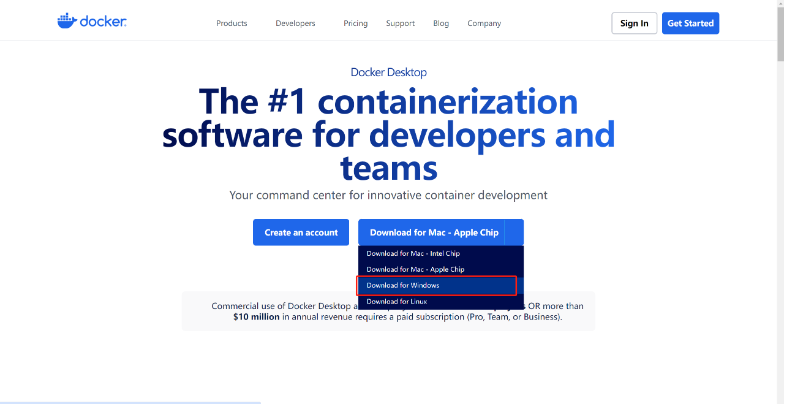The image size is (786, 404).
Task: Go to the Pricing page
Action: [x=355, y=23]
